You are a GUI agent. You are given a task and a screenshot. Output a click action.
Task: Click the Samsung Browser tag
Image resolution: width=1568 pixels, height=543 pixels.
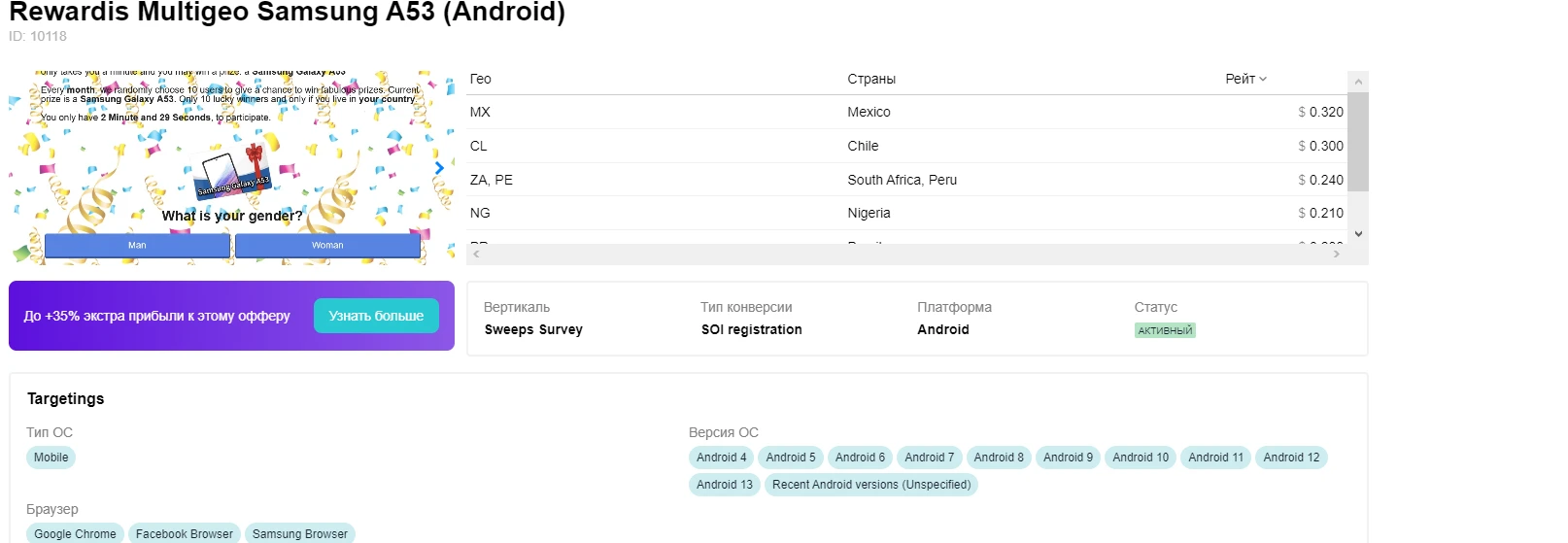click(300, 534)
